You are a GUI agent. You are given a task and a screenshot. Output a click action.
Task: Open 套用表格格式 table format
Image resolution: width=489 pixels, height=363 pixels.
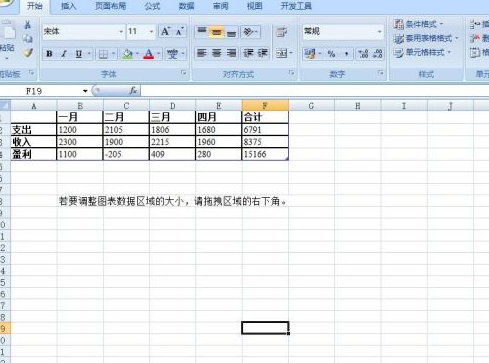pyautogui.click(x=426, y=38)
